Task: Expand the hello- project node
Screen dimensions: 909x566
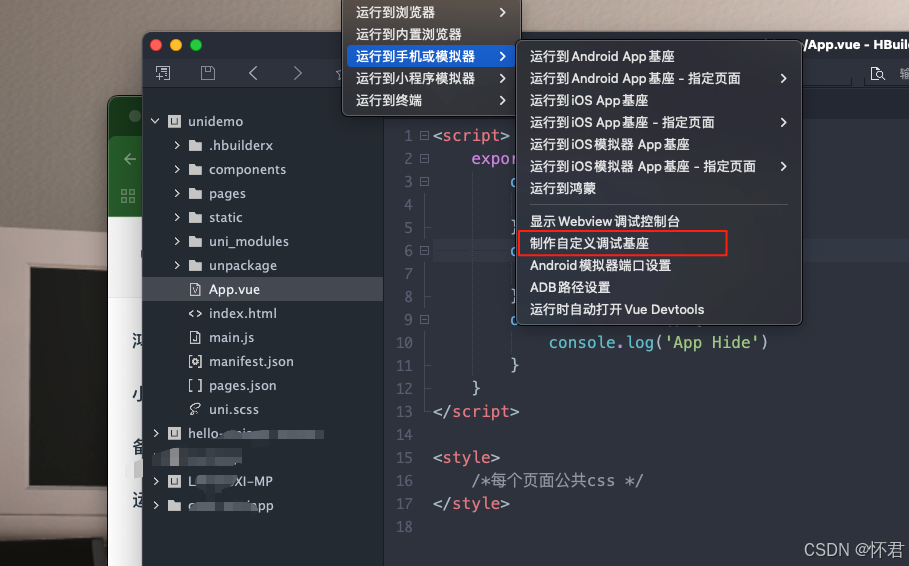Action: click(155, 433)
